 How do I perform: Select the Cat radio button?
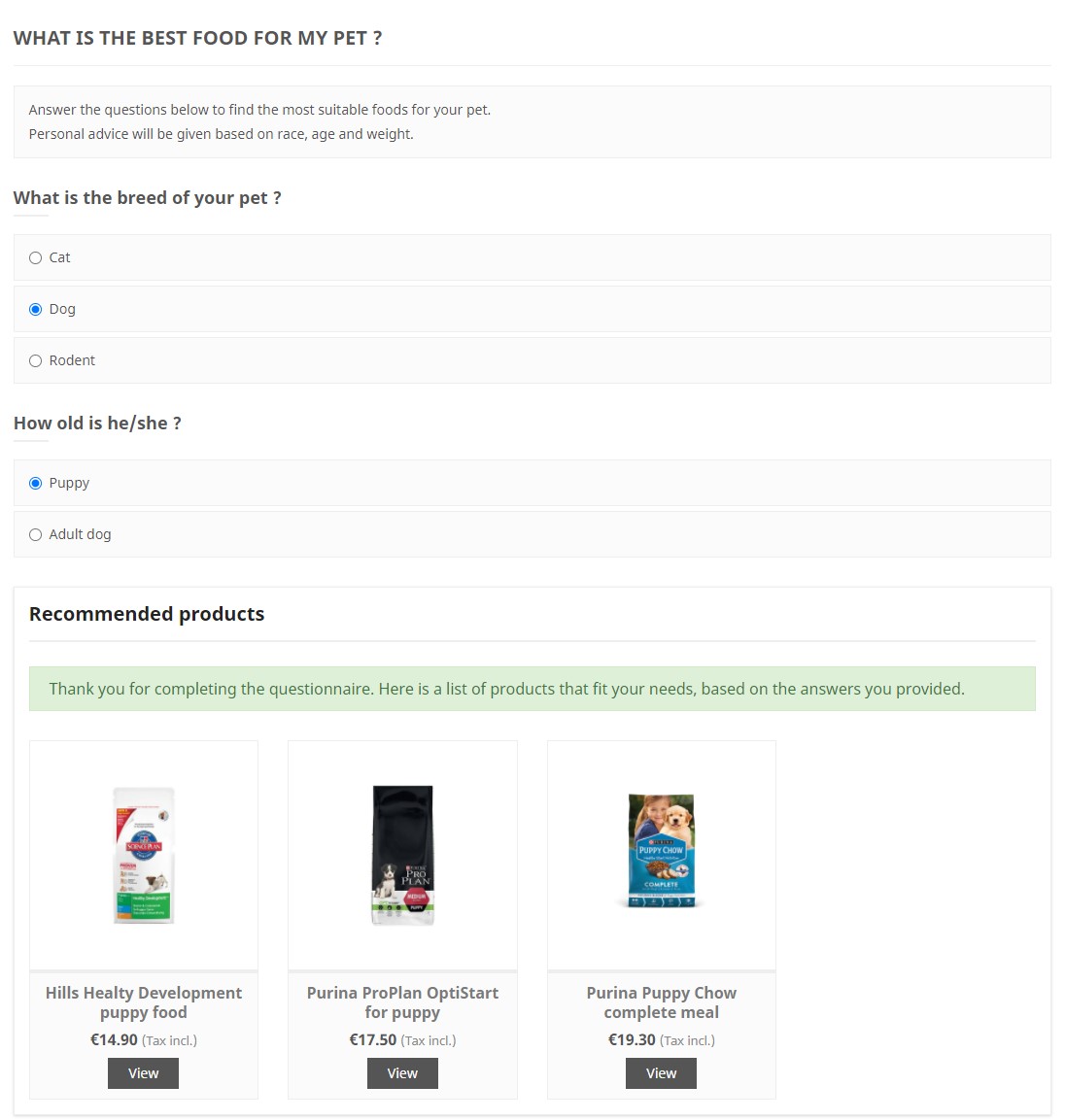pyautogui.click(x=36, y=257)
